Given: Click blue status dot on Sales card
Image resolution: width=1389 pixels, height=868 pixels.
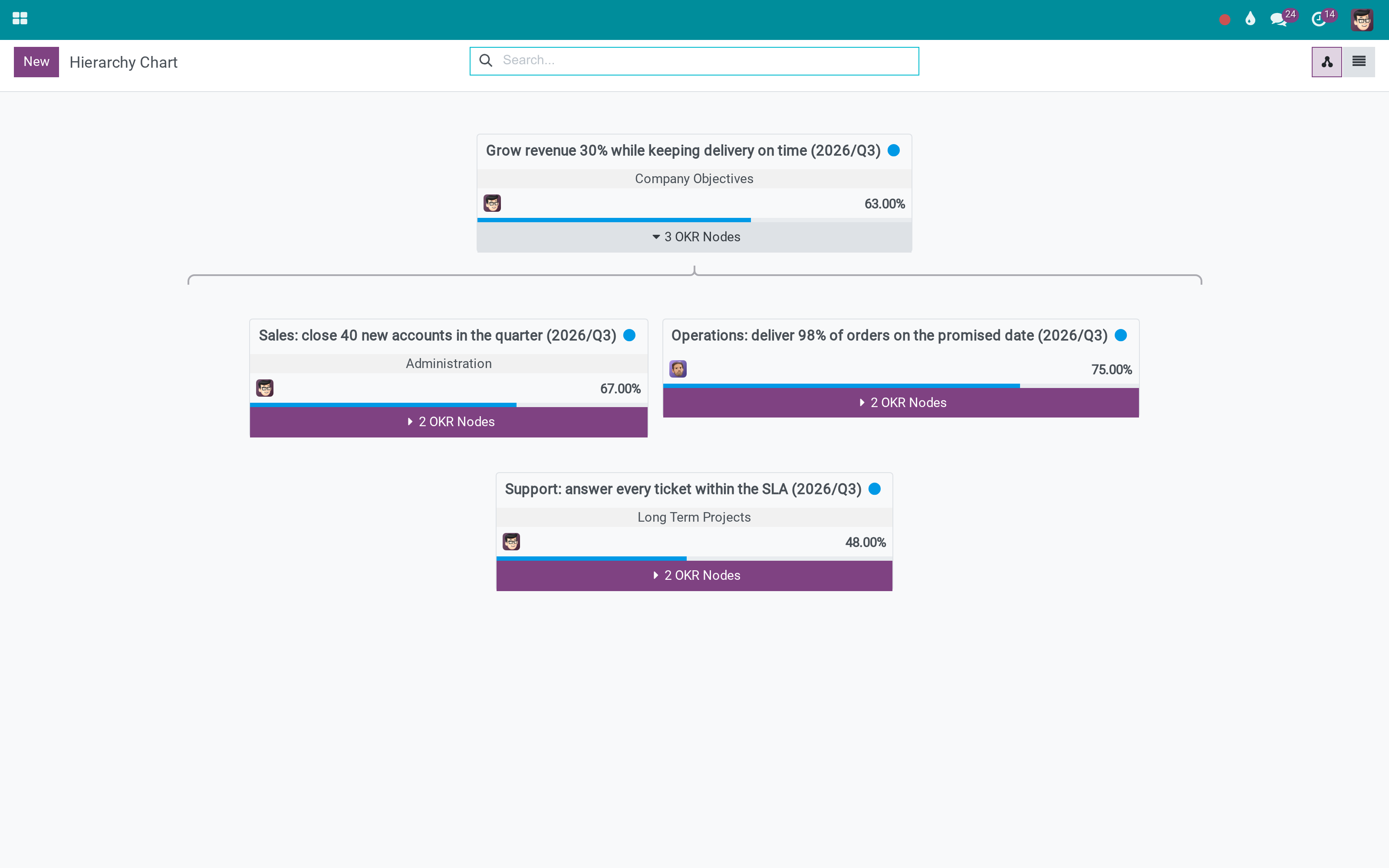Looking at the screenshot, I should coord(630,335).
